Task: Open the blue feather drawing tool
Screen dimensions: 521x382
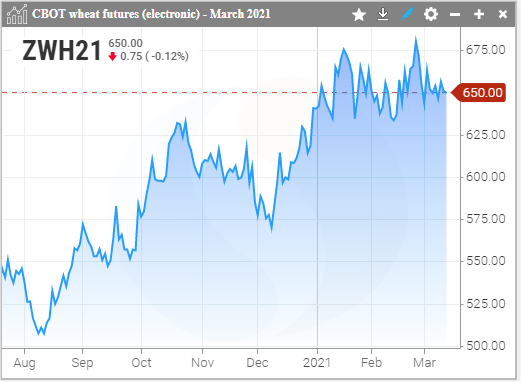Action: (x=407, y=14)
